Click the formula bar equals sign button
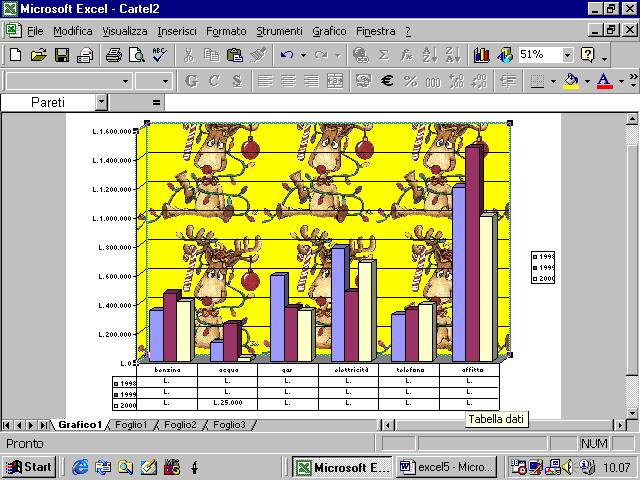This screenshot has height=480, width=640. coord(156,102)
